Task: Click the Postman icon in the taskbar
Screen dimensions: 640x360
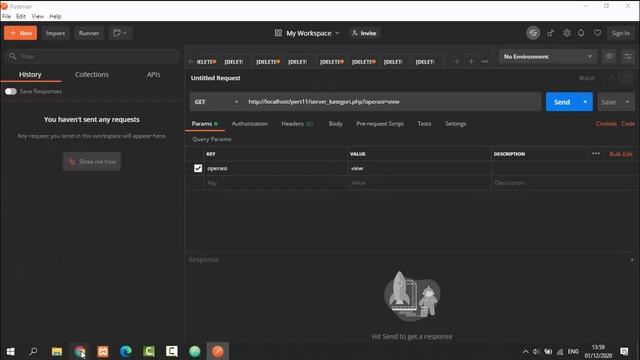Action: [218, 351]
